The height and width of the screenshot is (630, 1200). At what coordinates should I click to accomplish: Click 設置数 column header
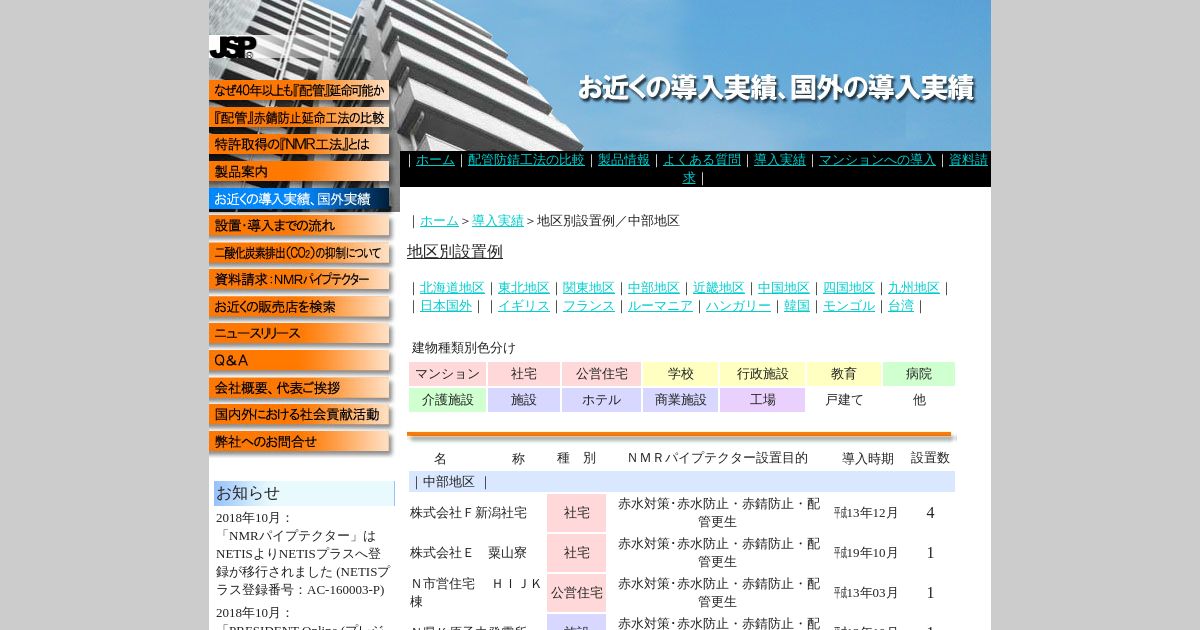pos(930,458)
